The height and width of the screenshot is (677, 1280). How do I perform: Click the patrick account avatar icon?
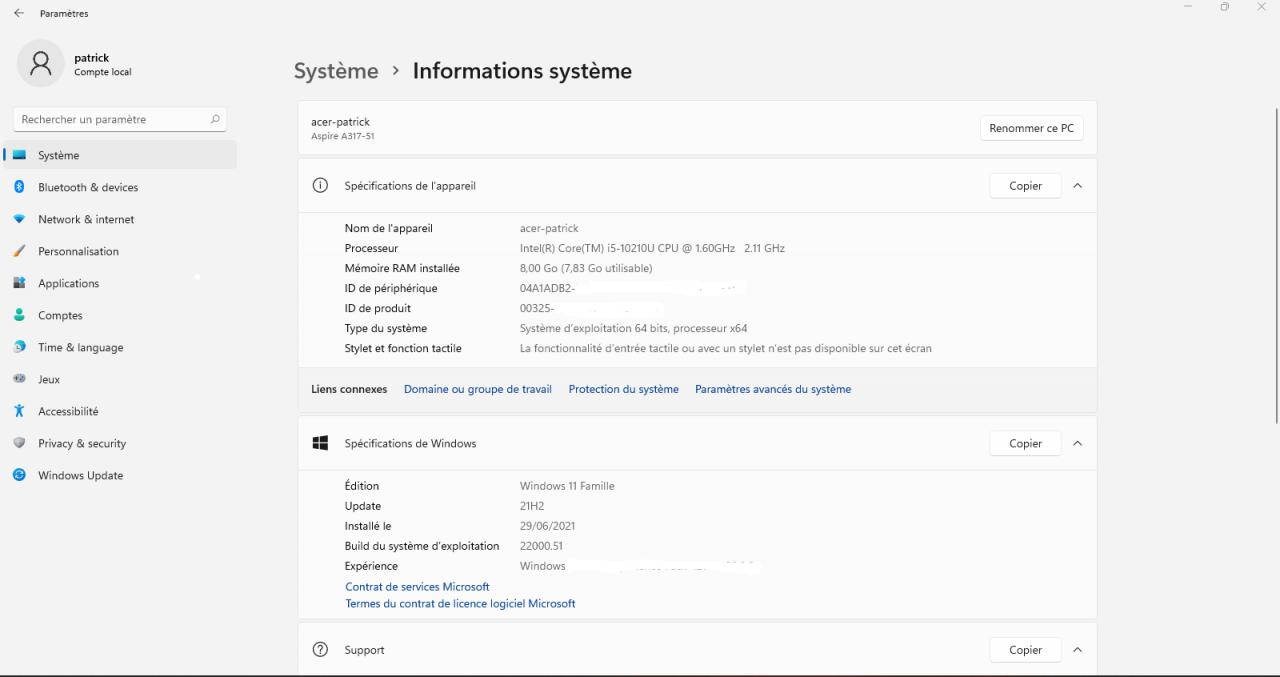[41, 64]
